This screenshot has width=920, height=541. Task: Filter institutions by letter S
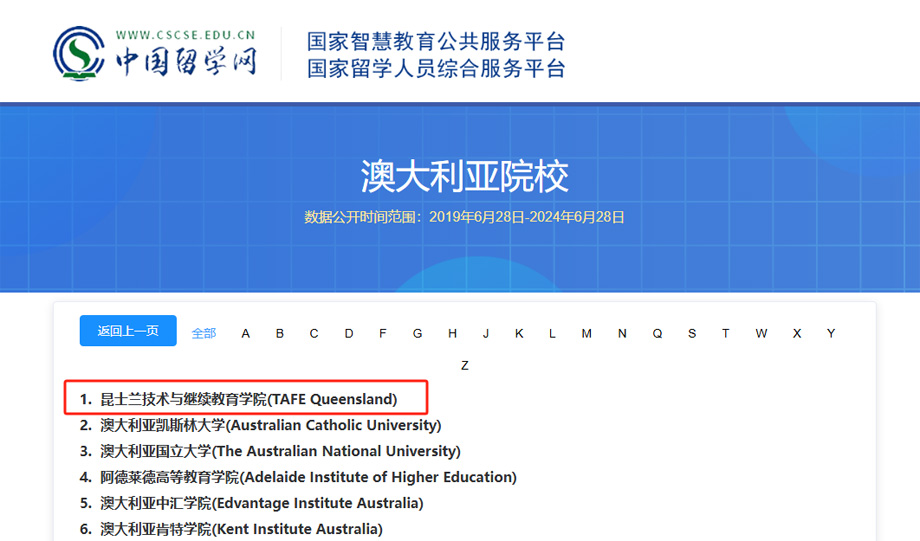tap(692, 333)
